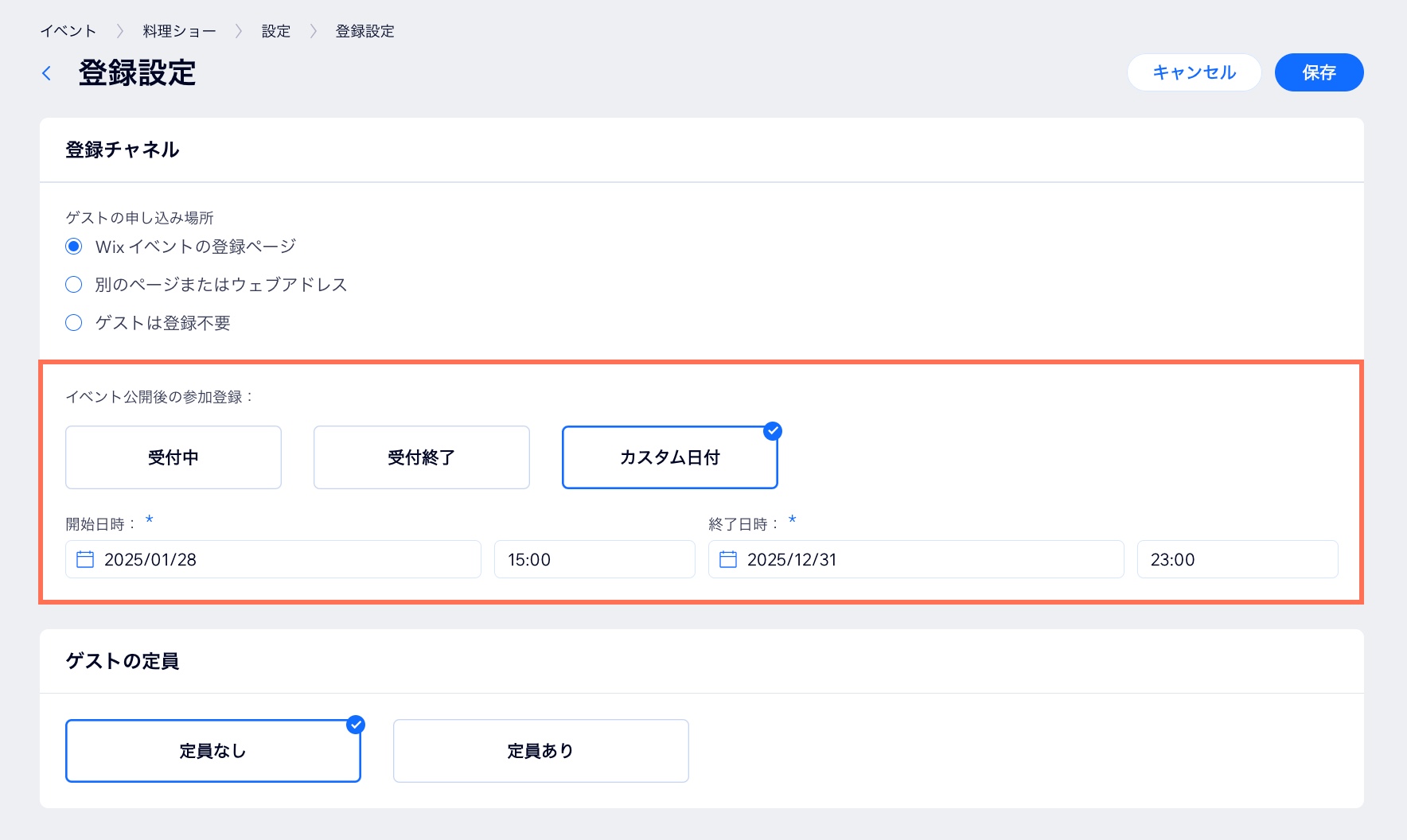Screen dimensions: 1407x840
Task: Click the ゲストの定員 section heading
Action: tap(123, 661)
